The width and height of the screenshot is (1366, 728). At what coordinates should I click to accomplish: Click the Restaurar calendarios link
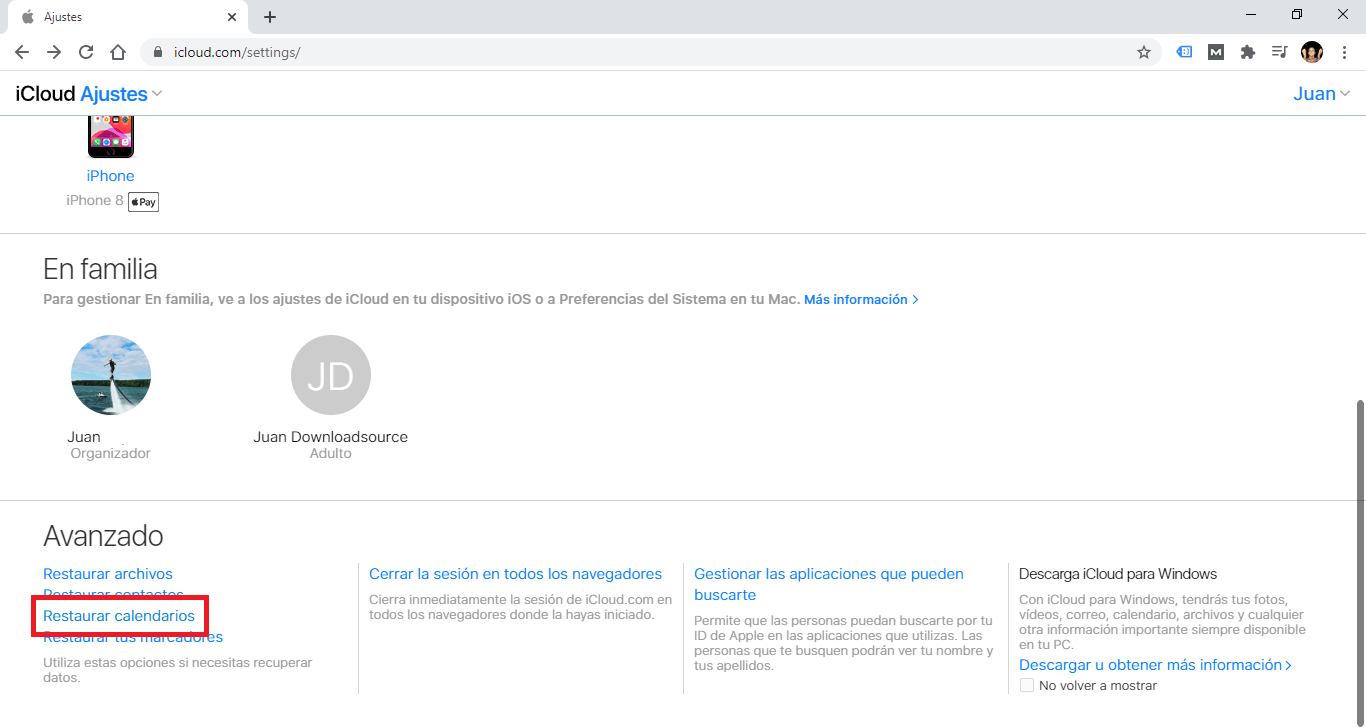pyautogui.click(x=119, y=616)
